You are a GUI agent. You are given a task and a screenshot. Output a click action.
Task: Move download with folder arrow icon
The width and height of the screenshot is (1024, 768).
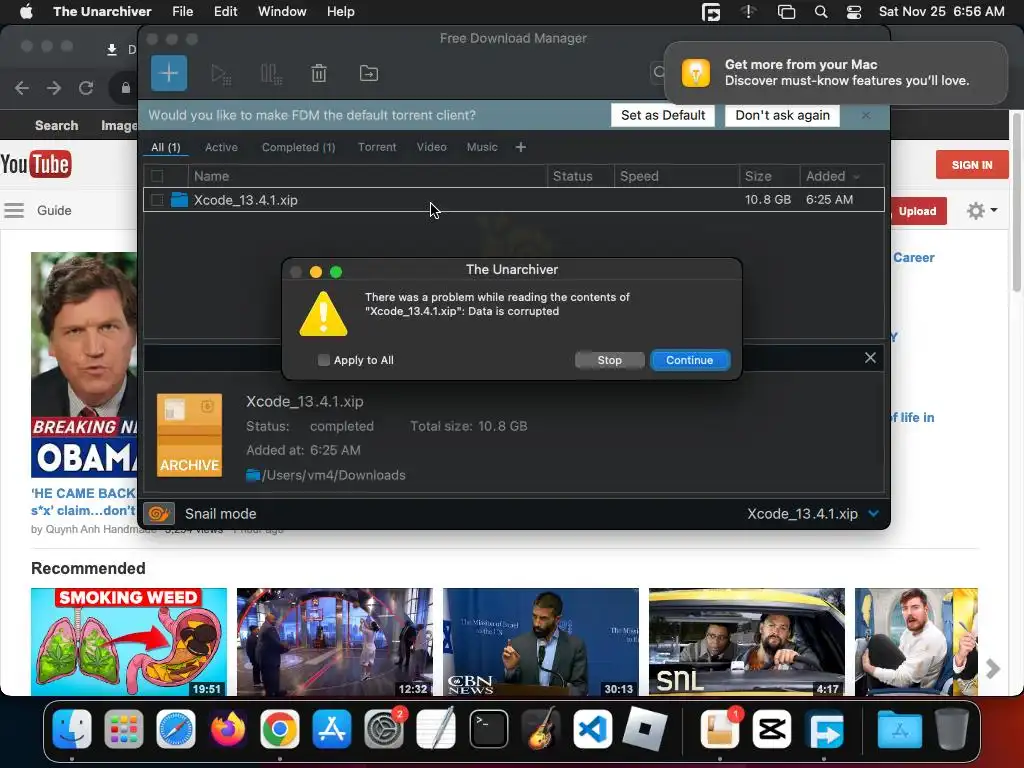coord(369,73)
